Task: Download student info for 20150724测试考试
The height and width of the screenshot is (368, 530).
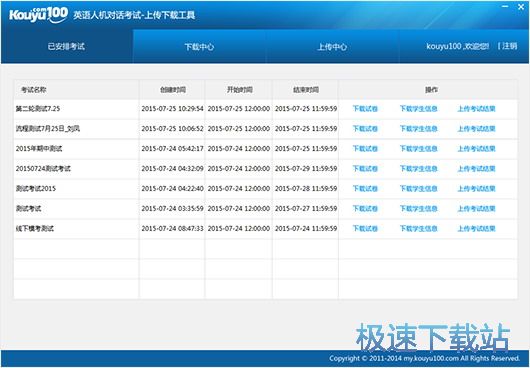Action: [x=418, y=169]
